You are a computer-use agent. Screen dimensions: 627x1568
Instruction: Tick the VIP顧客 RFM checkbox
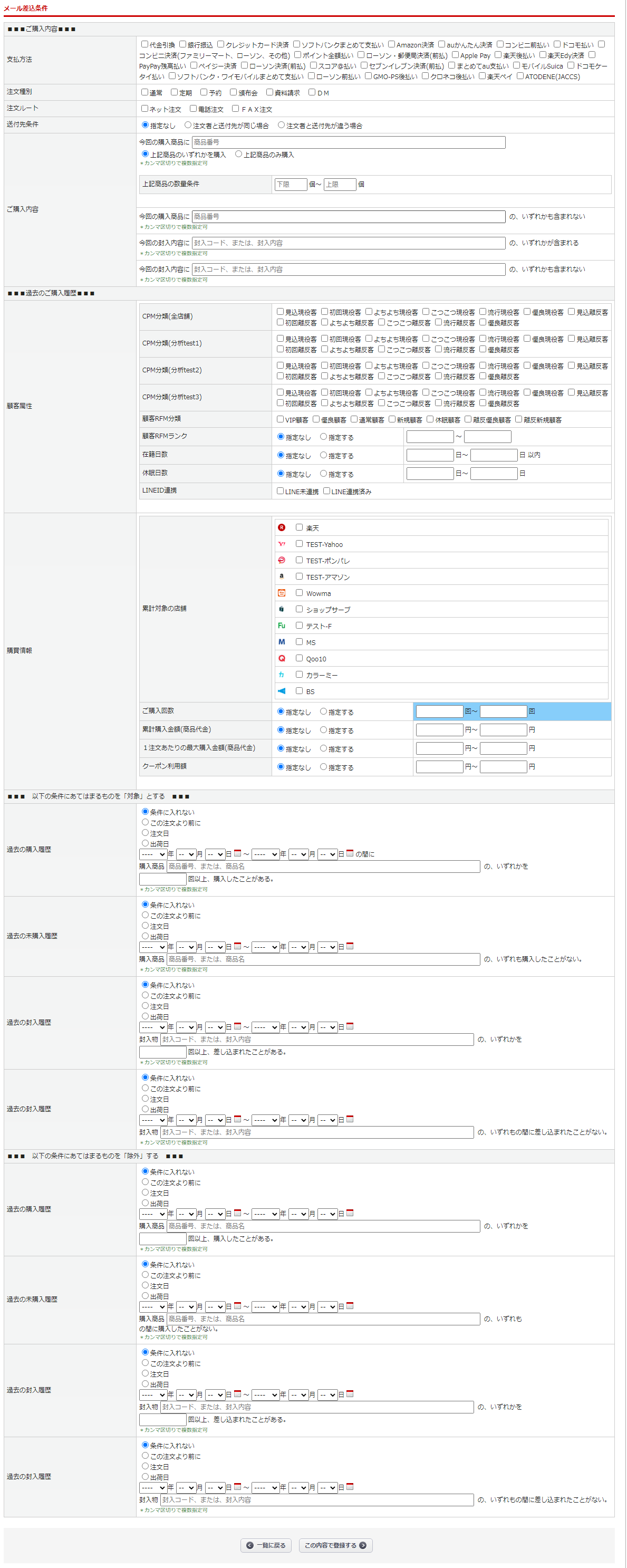tap(281, 419)
